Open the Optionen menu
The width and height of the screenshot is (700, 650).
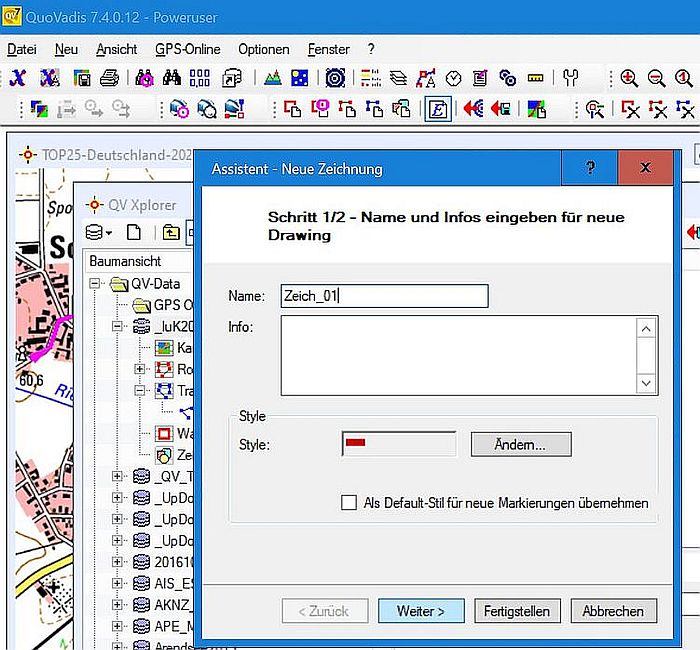[x=263, y=49]
